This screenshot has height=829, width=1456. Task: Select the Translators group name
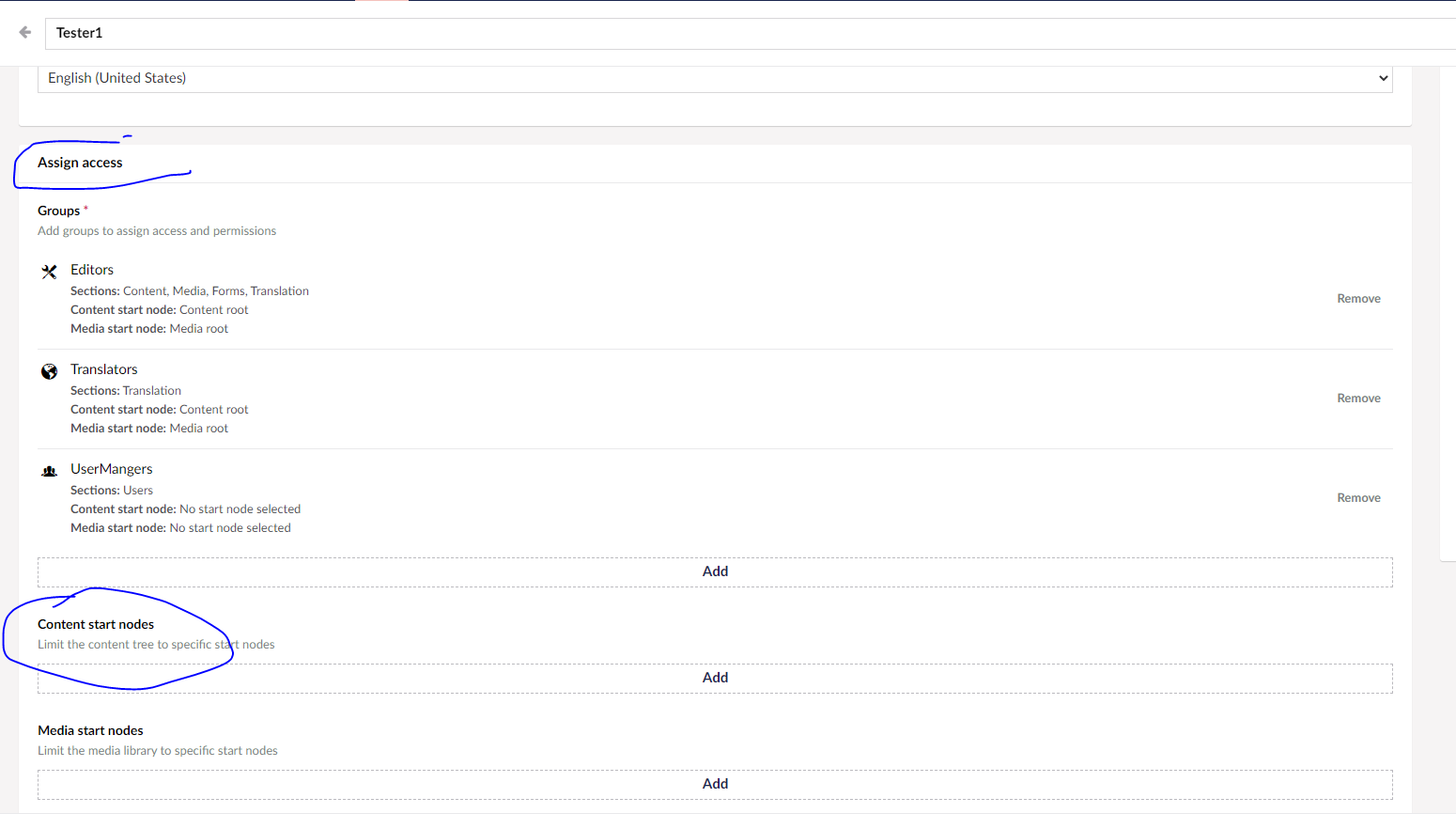pos(104,369)
